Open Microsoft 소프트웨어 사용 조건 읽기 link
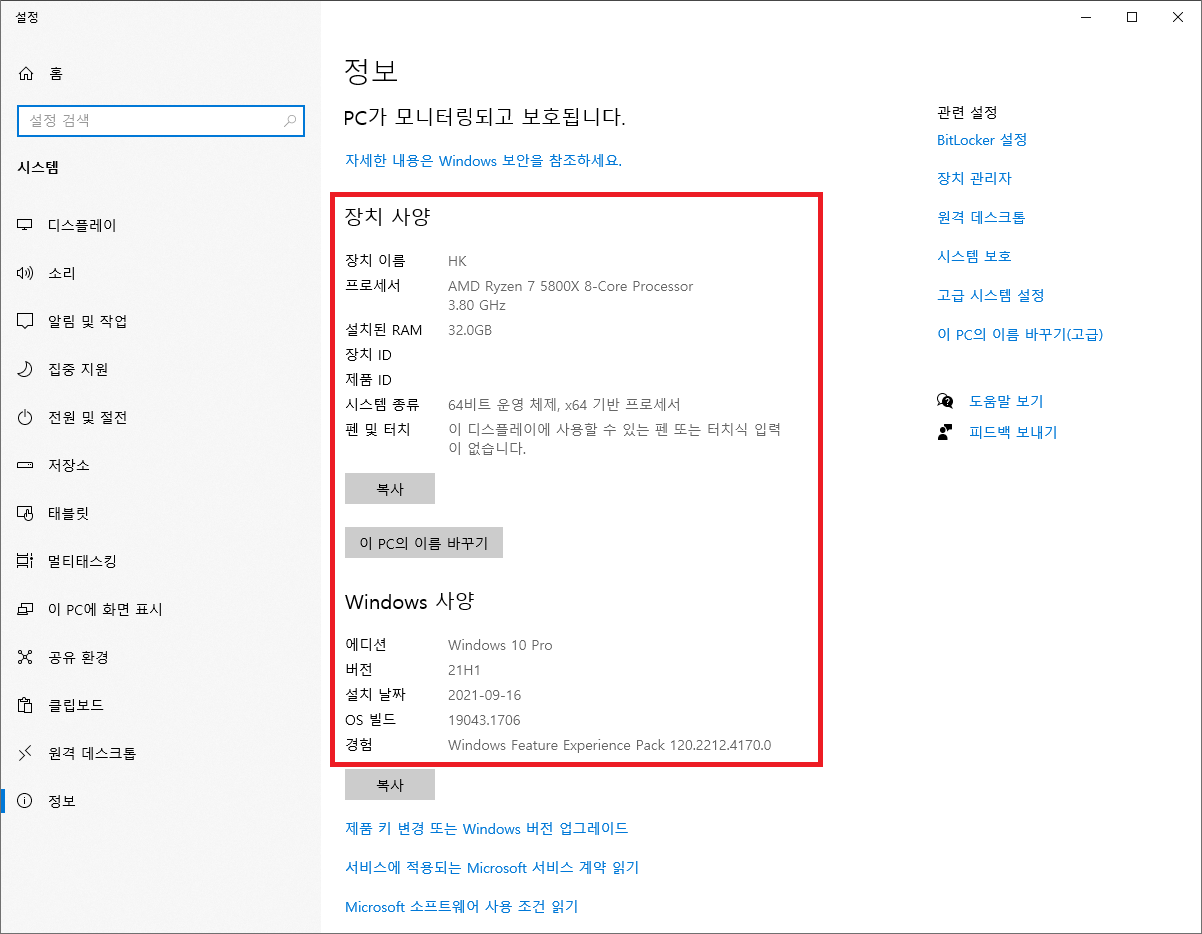Image resolution: width=1202 pixels, height=934 pixels. [462, 906]
